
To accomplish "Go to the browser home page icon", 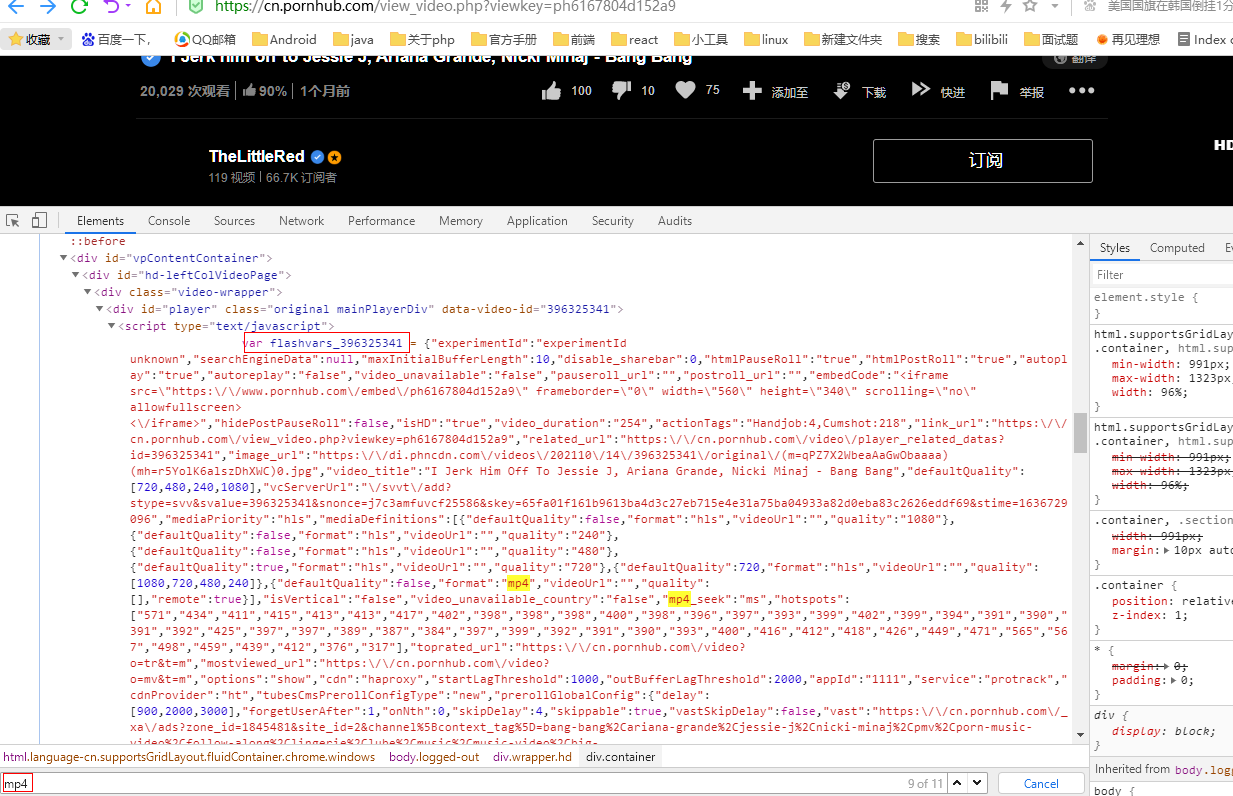I will pos(153,7).
